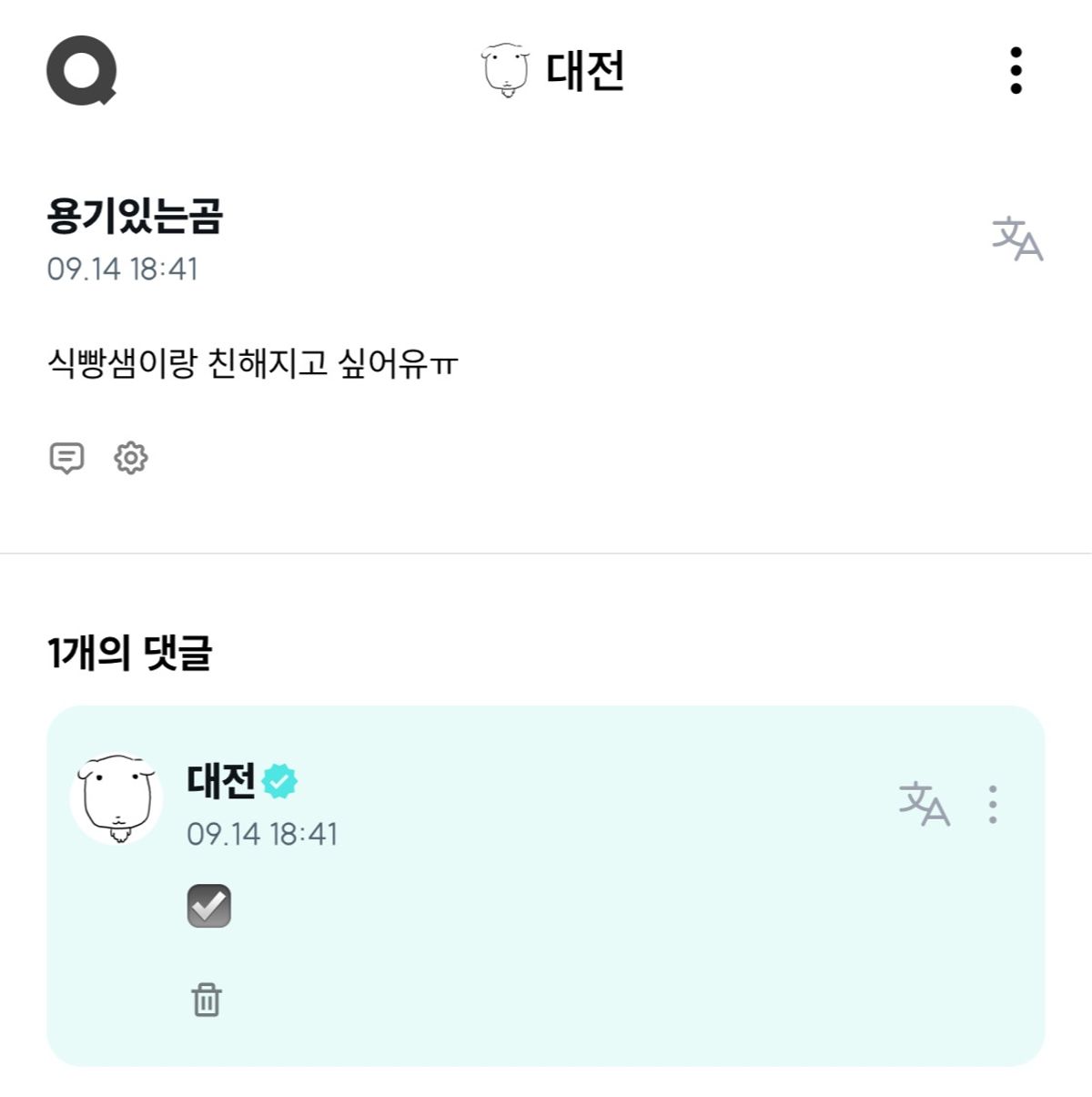Viewport: 1092px width, 1097px height.
Task: Click the checkmark emoji in the comment
Action: coord(209,906)
